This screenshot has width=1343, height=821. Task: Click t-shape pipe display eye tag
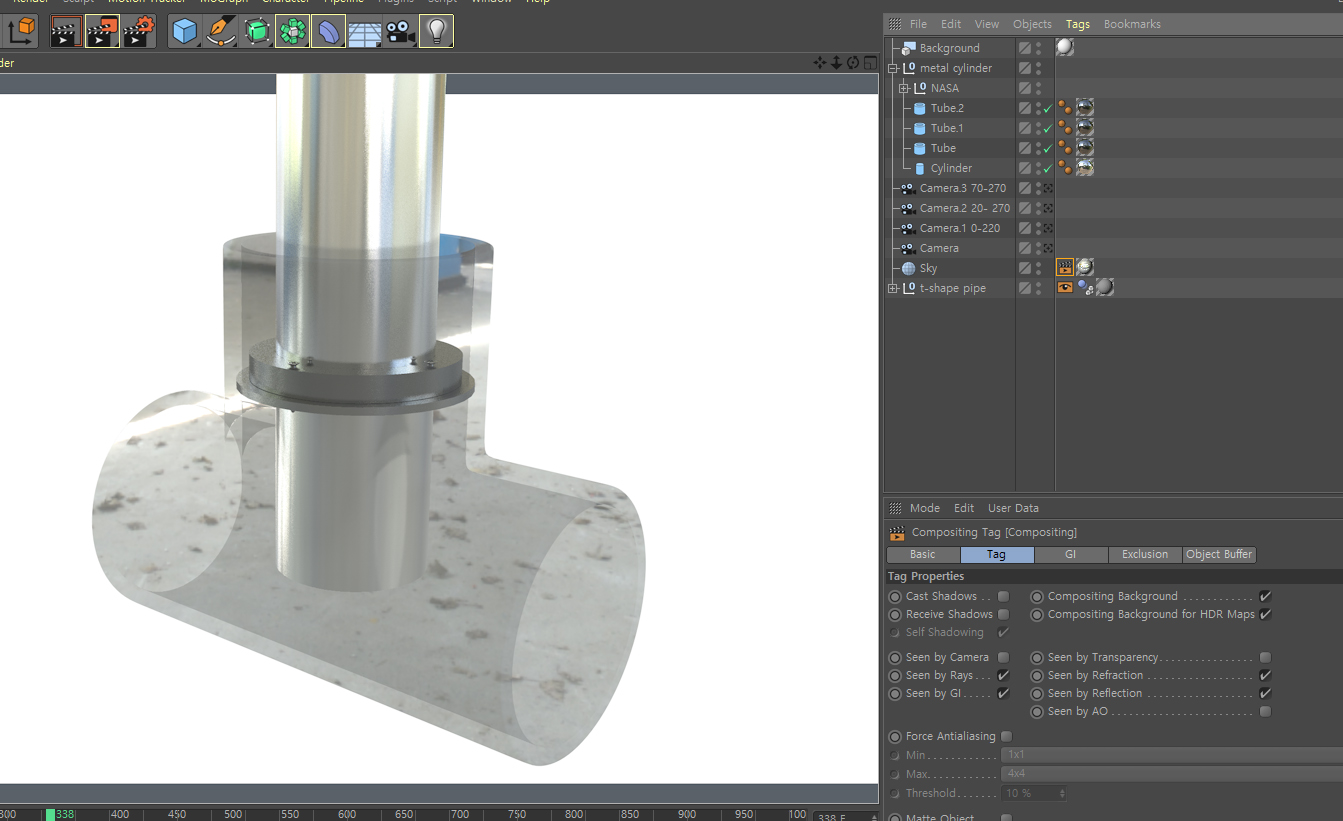(x=1065, y=287)
